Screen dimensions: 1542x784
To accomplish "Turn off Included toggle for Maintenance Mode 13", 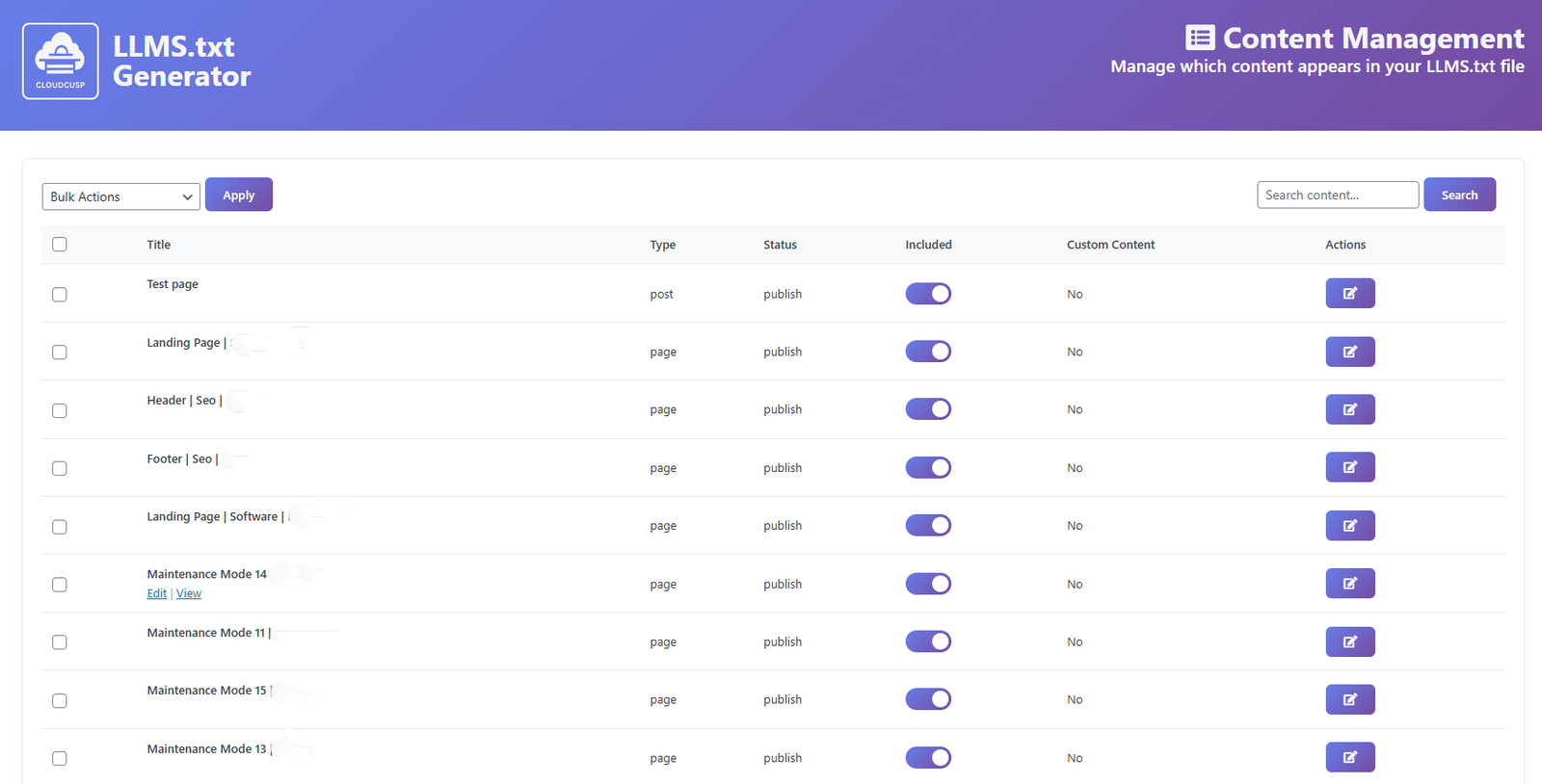I will tap(928, 758).
